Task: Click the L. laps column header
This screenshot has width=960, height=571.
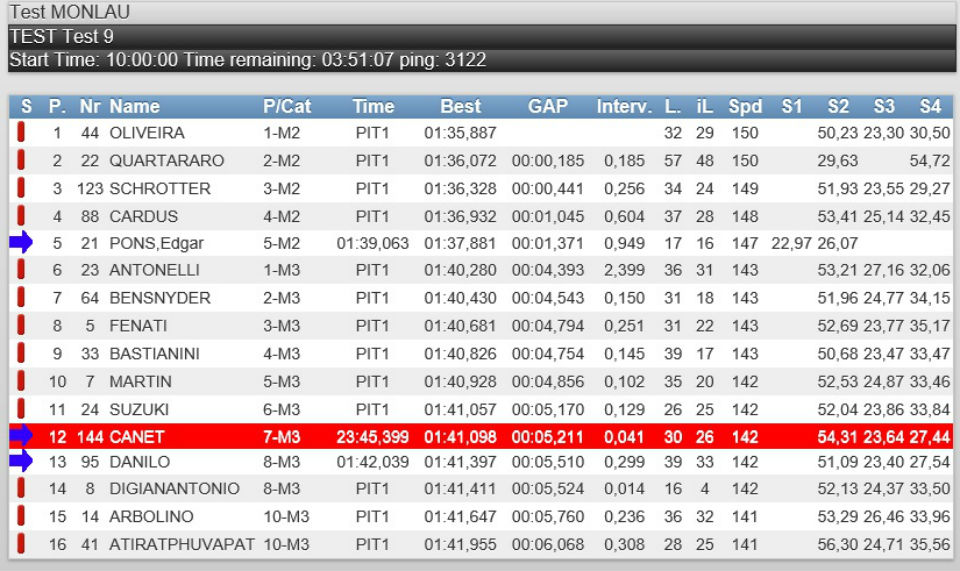Action: click(x=673, y=106)
